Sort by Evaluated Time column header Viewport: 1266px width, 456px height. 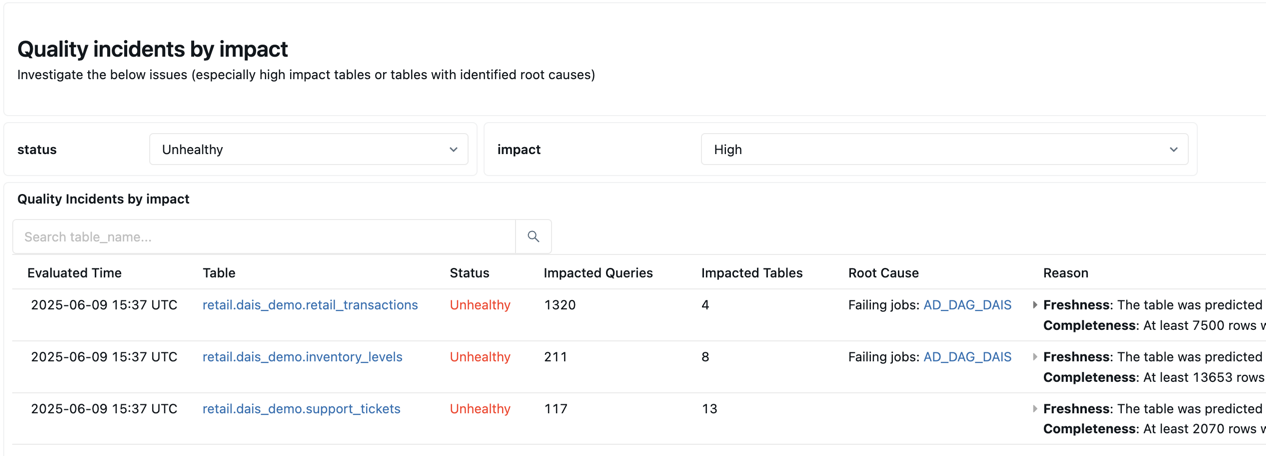74,273
